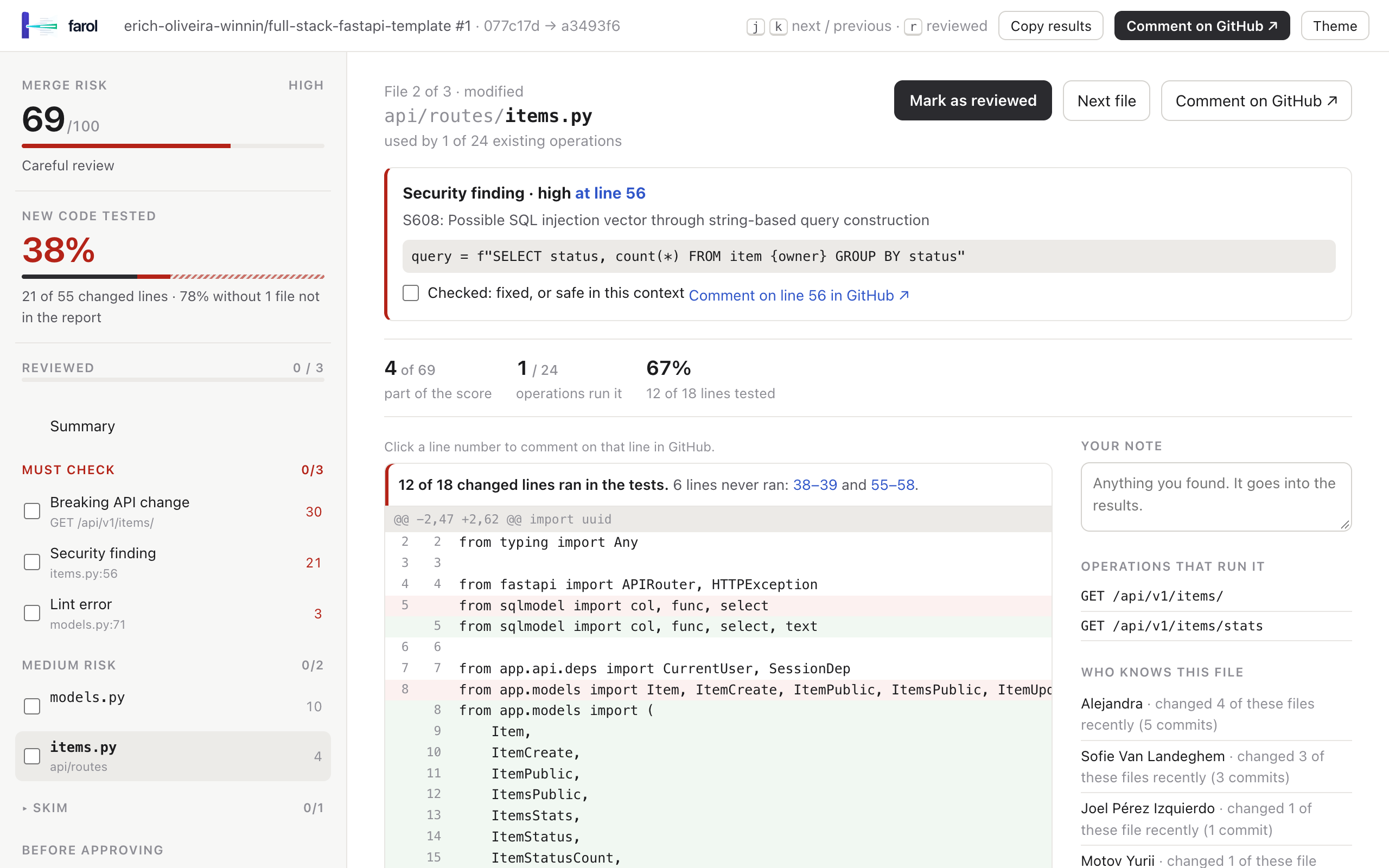The width and height of the screenshot is (1389, 868).
Task: Open 'Comment on line 56 in GitHub' link
Action: [799, 295]
